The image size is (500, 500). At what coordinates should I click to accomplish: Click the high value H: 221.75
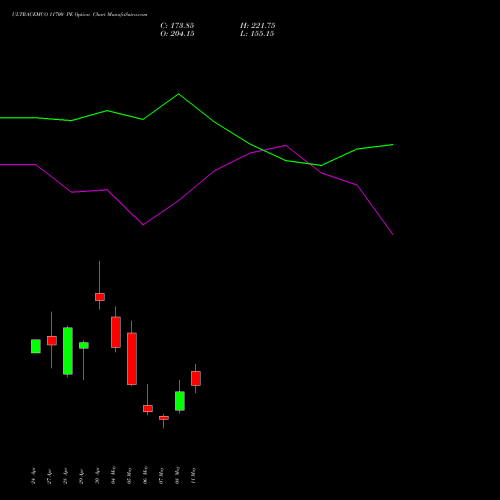(257, 26)
